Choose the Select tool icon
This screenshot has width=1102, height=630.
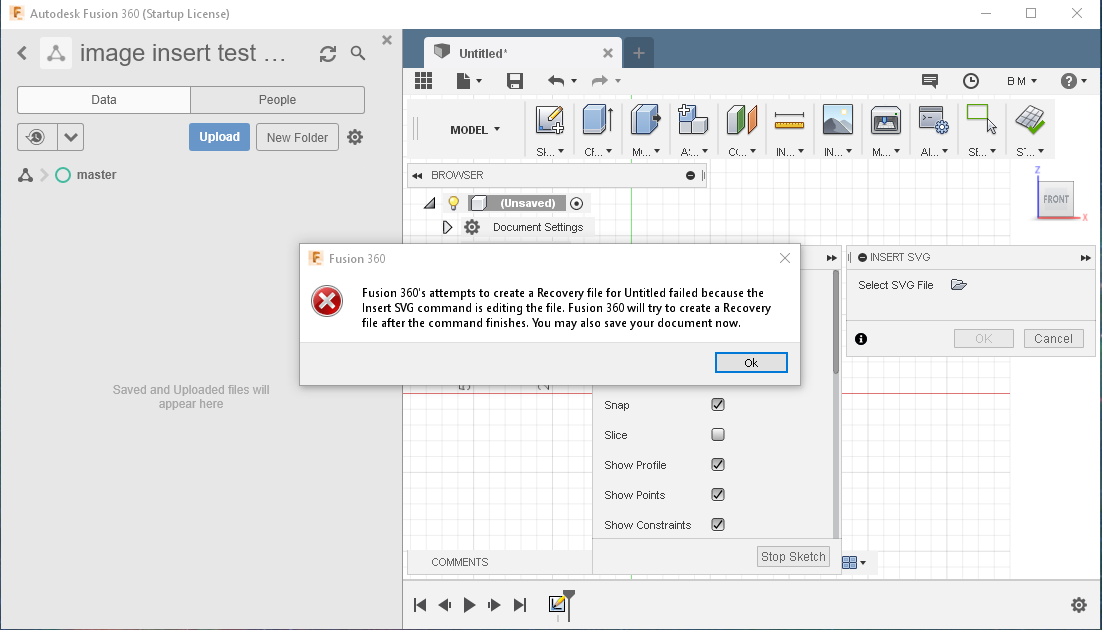click(981, 119)
